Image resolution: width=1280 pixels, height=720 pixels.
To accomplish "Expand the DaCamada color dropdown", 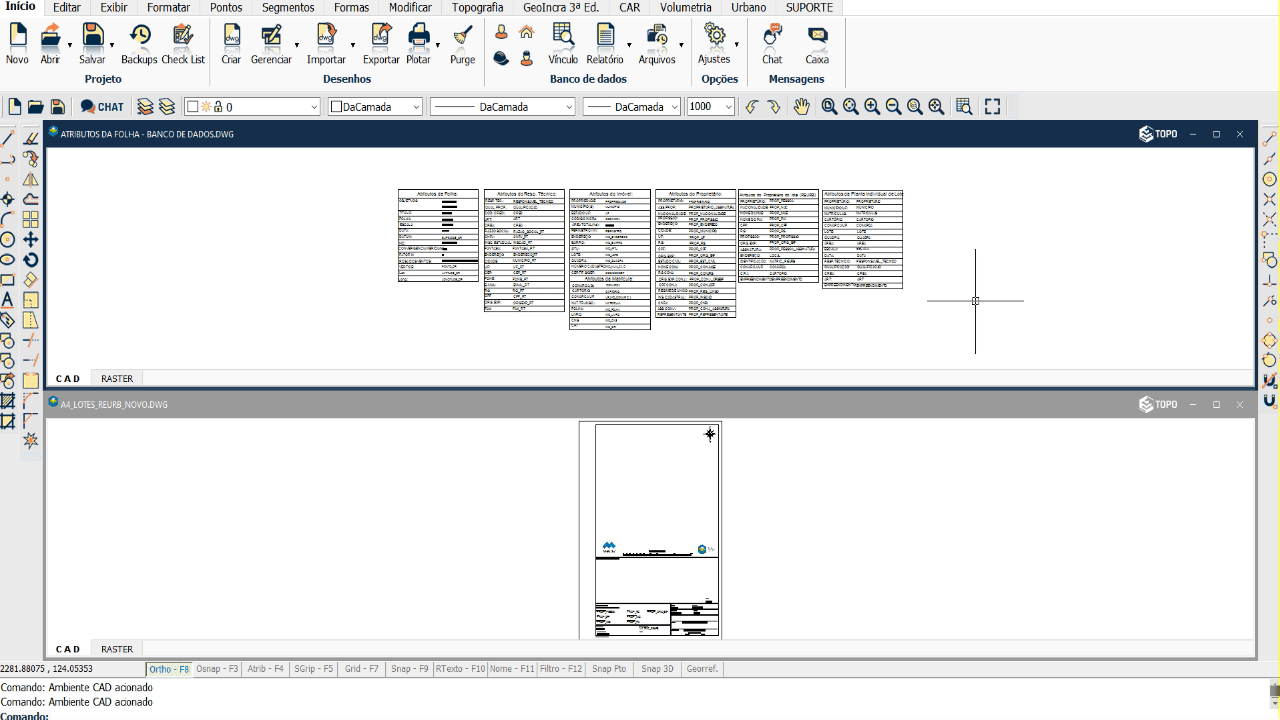I will 375,107.
